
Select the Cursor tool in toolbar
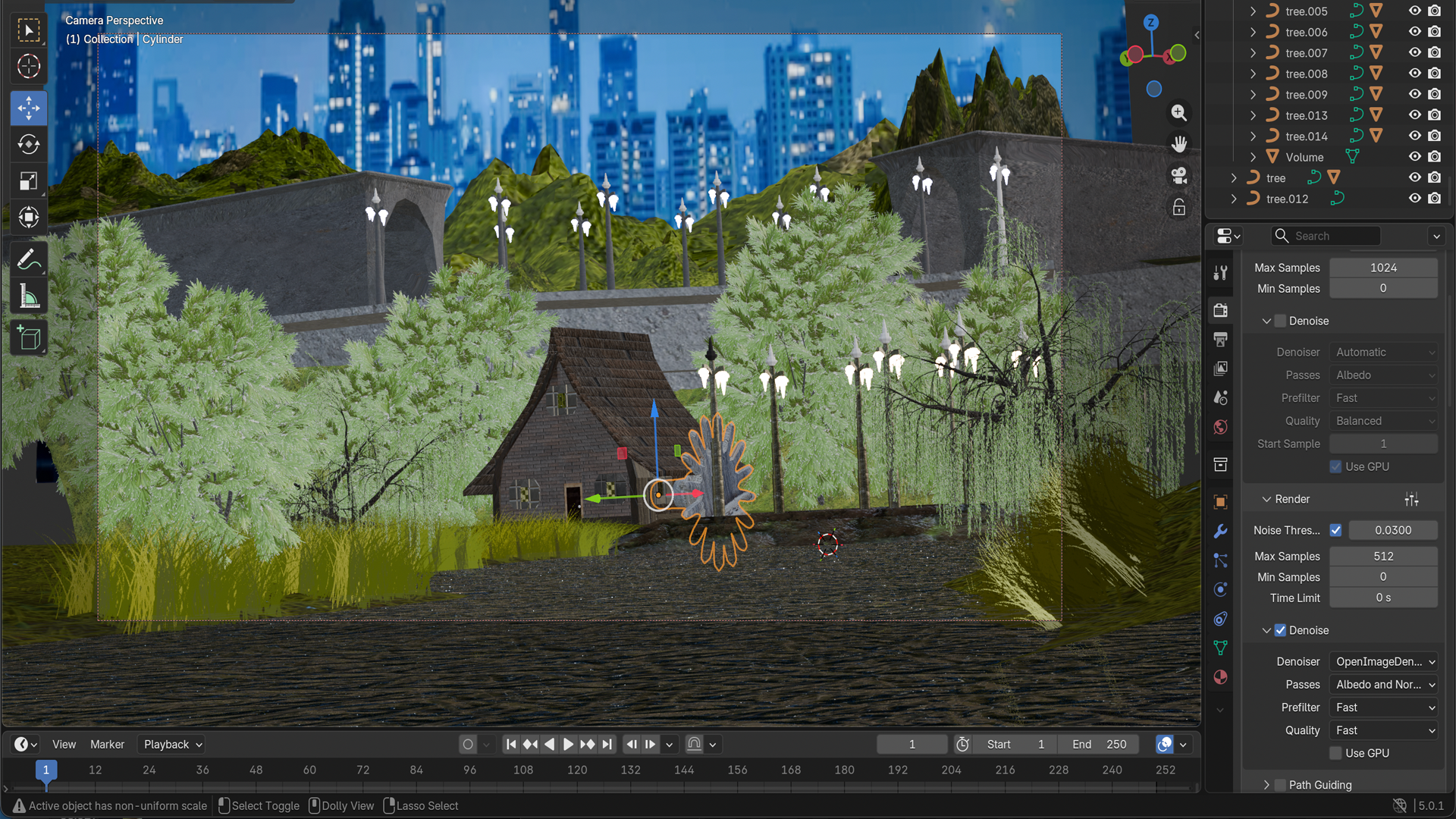click(29, 67)
